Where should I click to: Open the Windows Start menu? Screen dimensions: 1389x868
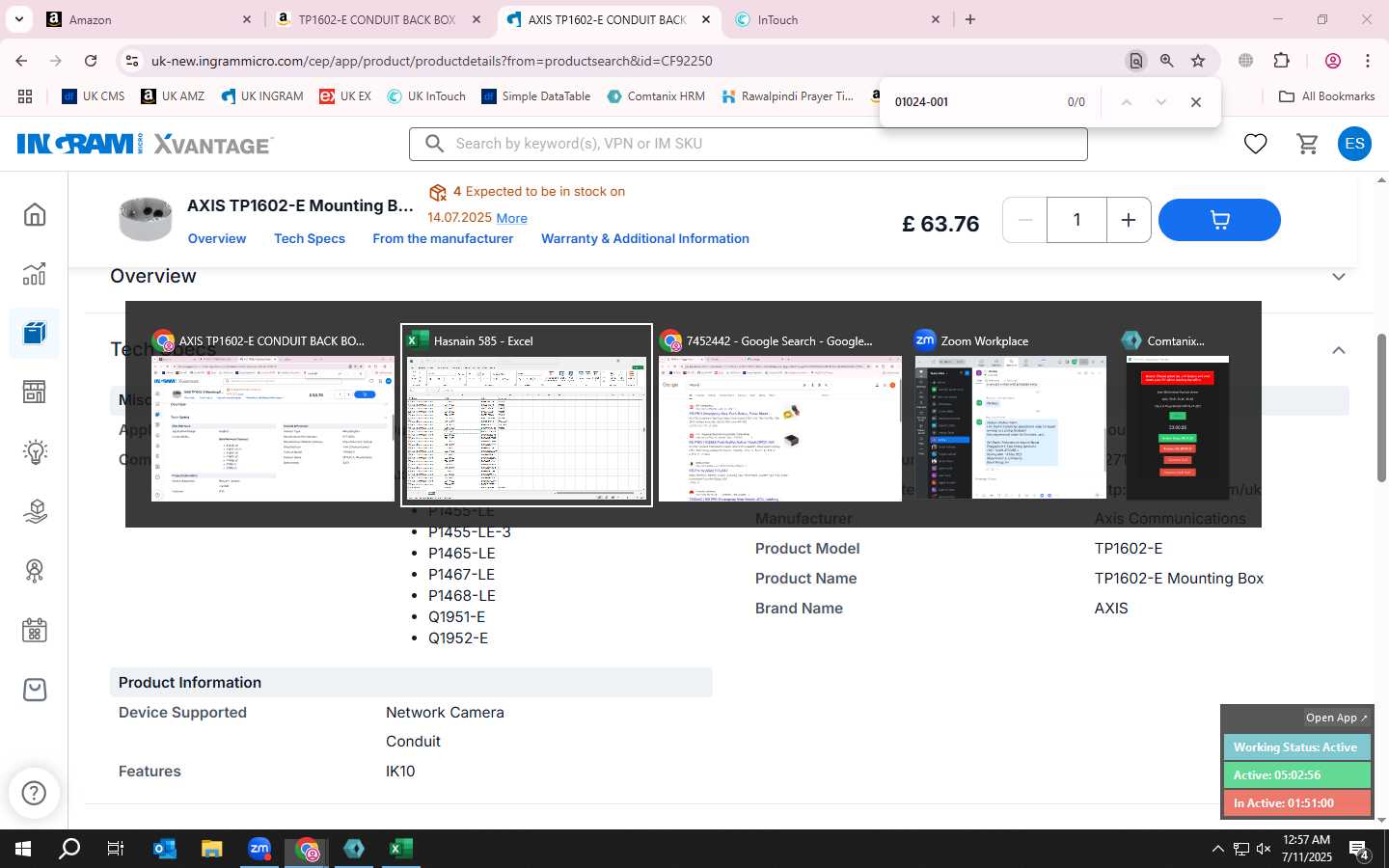[23, 849]
